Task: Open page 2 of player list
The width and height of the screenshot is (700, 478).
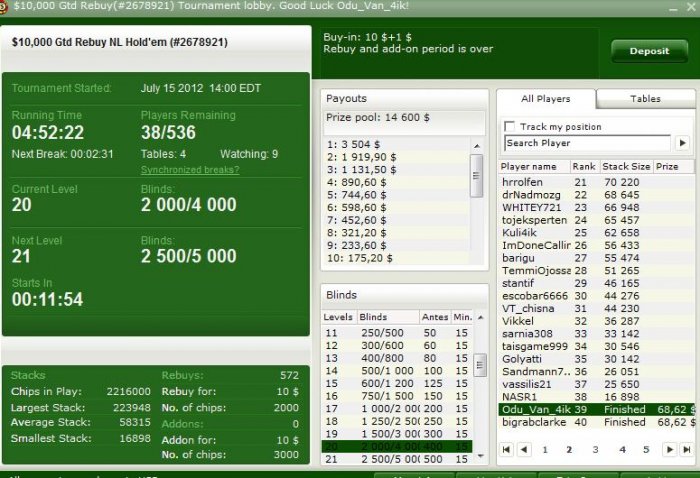Action: (569, 449)
